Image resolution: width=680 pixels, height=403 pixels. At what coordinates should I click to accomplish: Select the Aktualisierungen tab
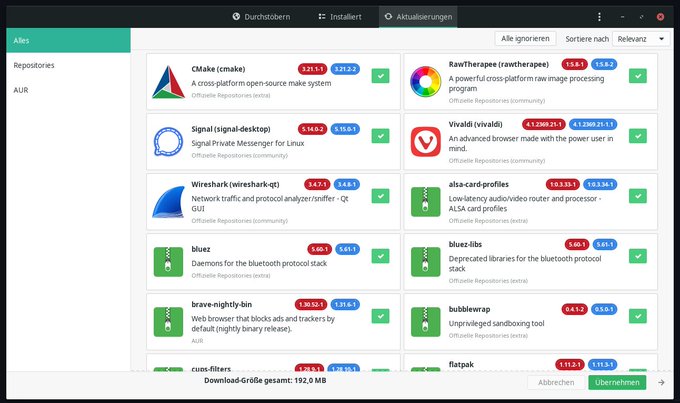418,17
